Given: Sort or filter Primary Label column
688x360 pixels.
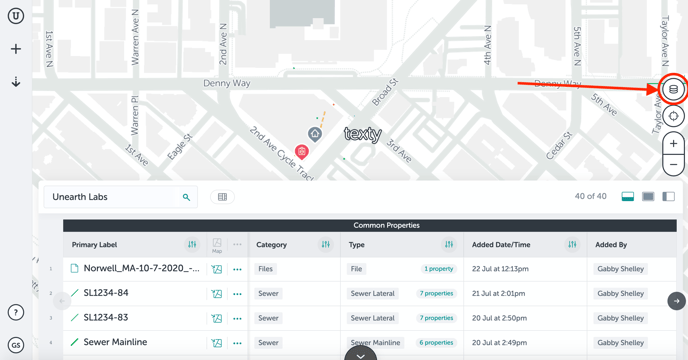Looking at the screenshot, I should pyautogui.click(x=192, y=245).
